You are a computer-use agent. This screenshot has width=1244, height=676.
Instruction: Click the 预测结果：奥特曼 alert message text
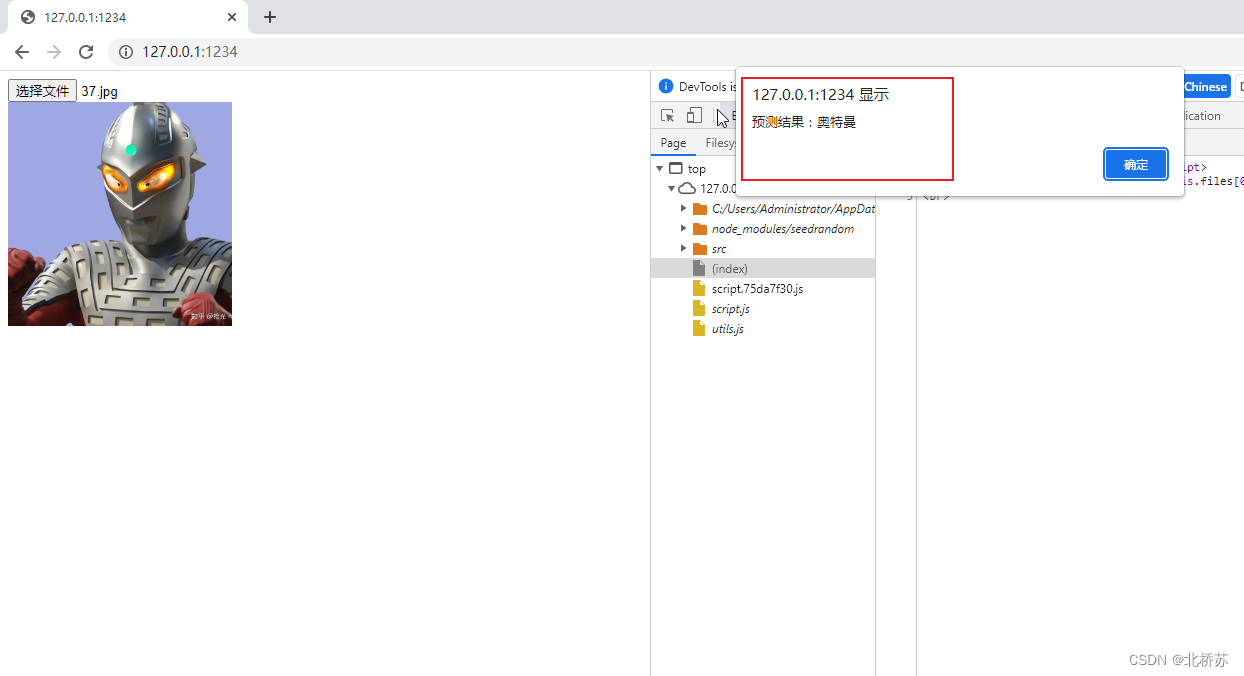click(x=804, y=122)
